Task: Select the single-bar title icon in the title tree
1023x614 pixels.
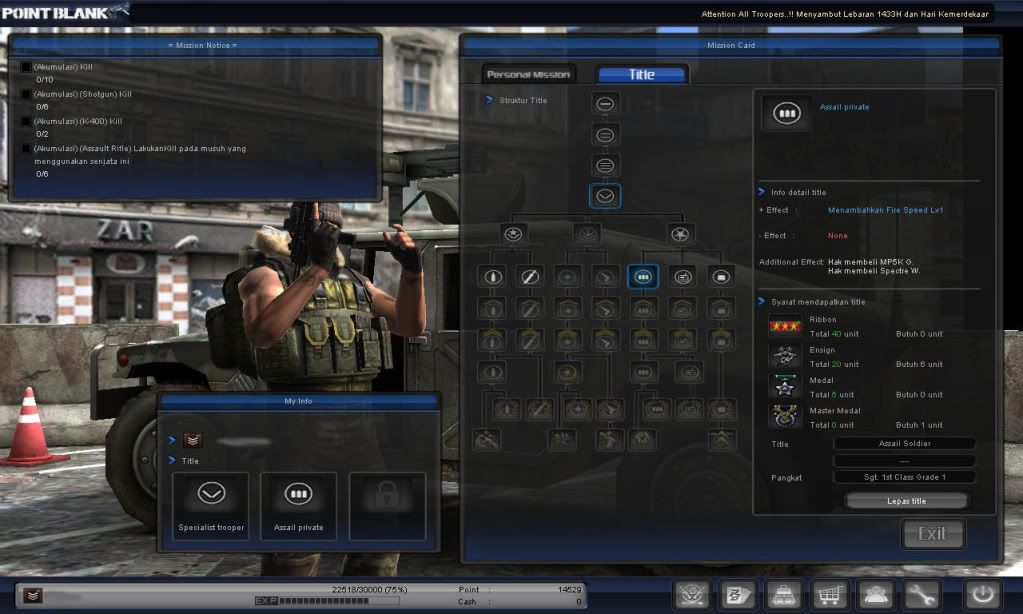Action: (x=605, y=104)
